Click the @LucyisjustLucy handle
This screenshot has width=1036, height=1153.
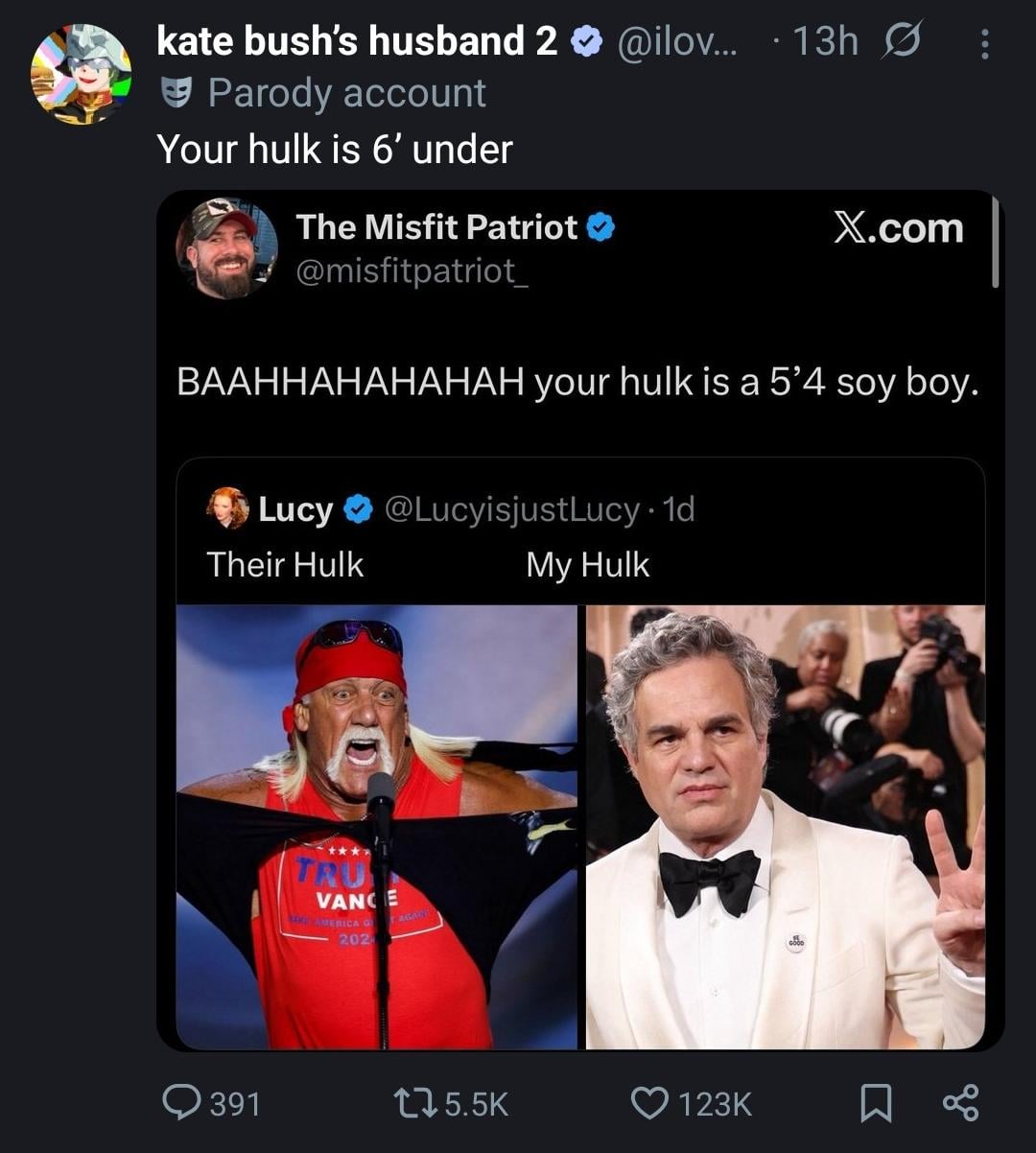[511, 509]
